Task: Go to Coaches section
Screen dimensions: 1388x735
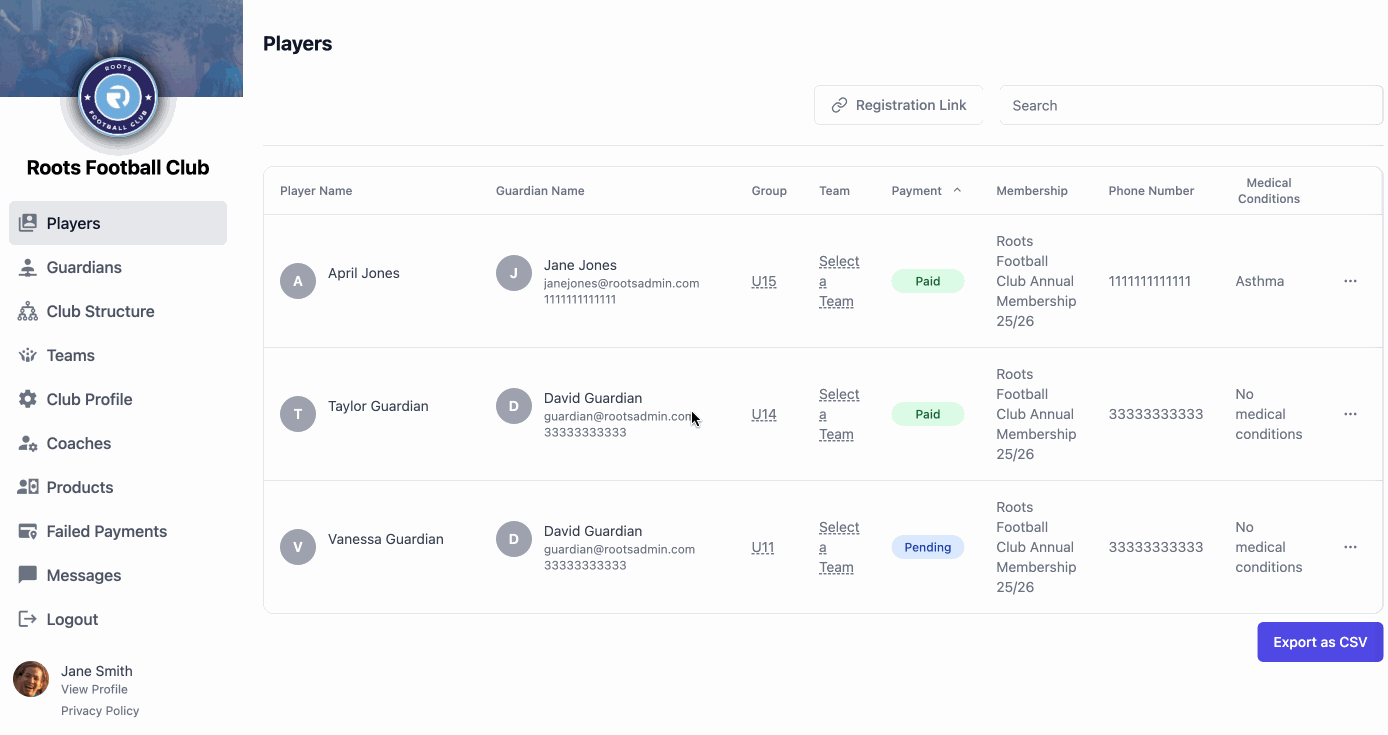Action: [x=118, y=443]
